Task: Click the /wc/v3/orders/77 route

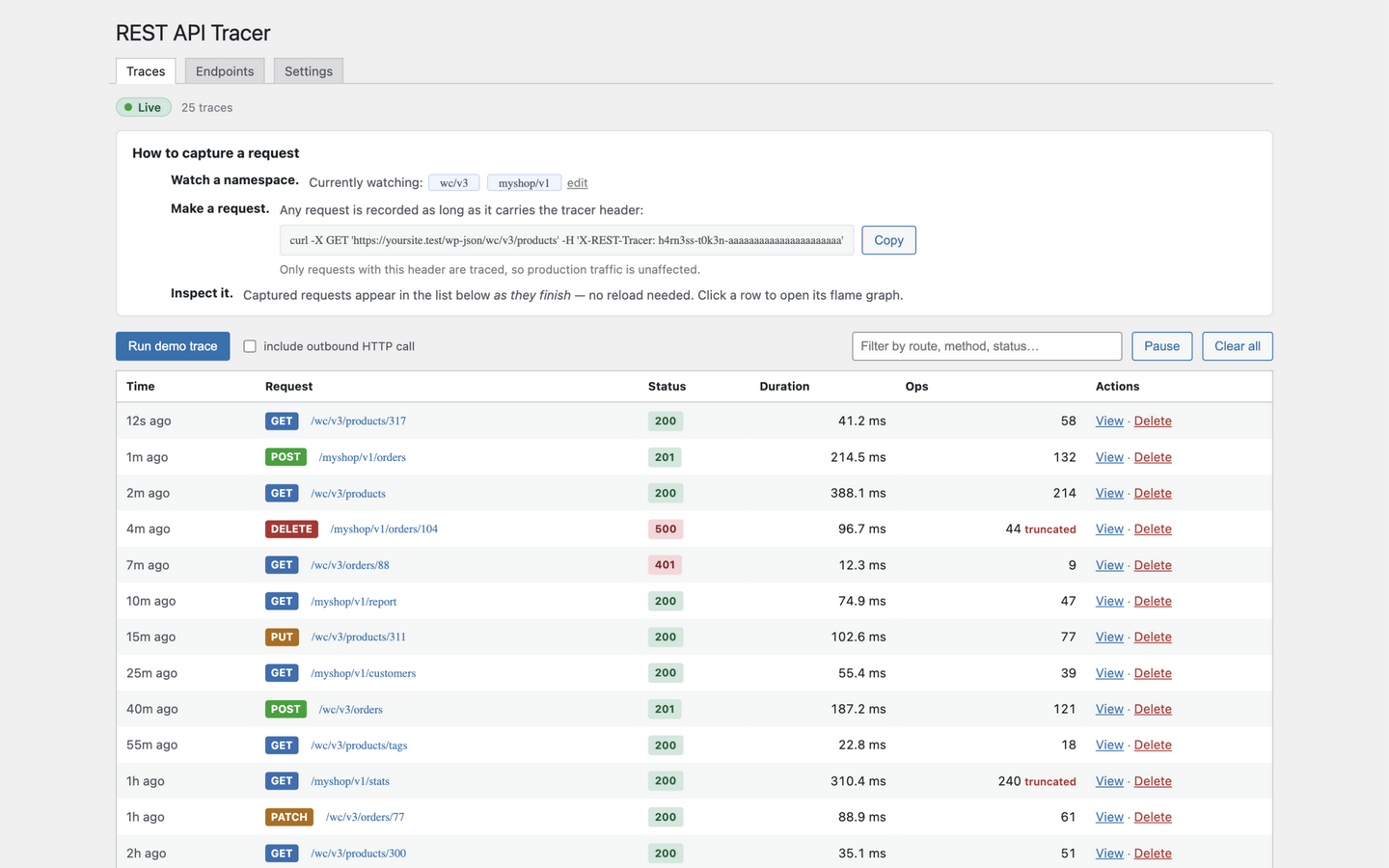Action: coord(365,817)
